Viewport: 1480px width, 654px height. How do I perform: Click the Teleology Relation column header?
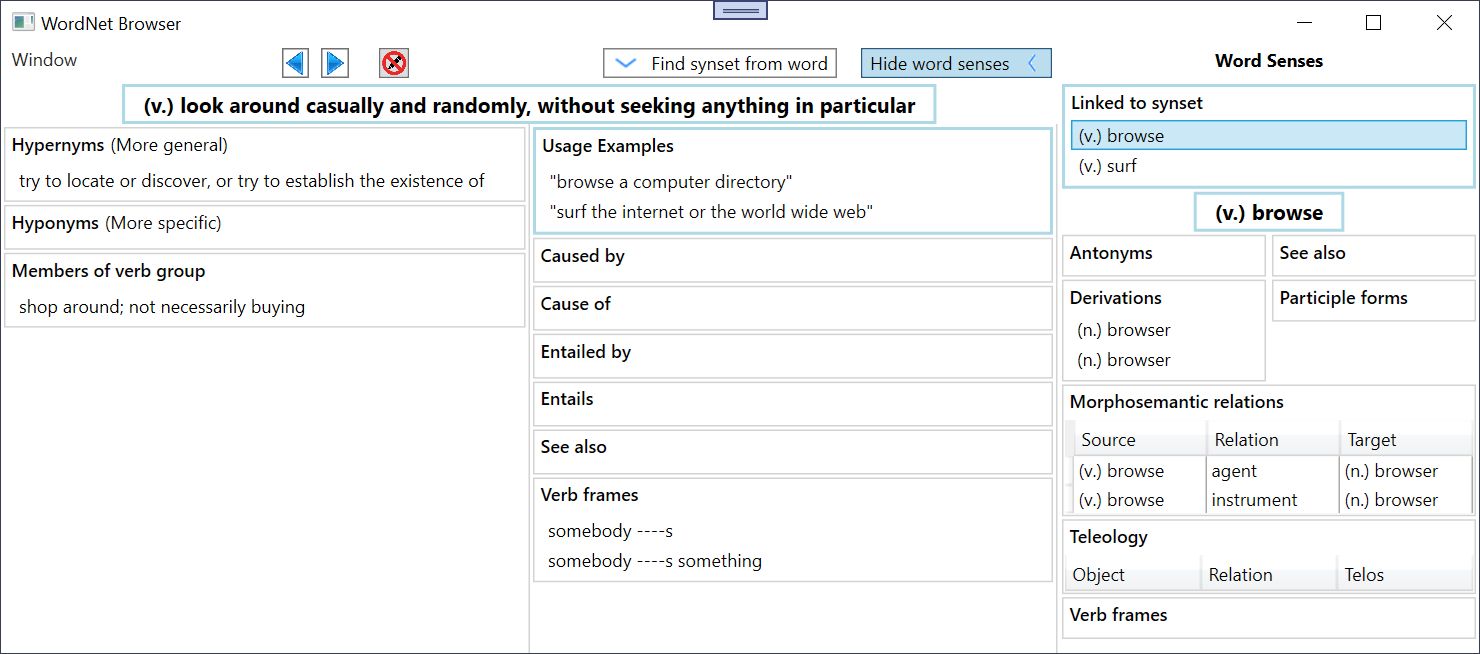point(1268,575)
